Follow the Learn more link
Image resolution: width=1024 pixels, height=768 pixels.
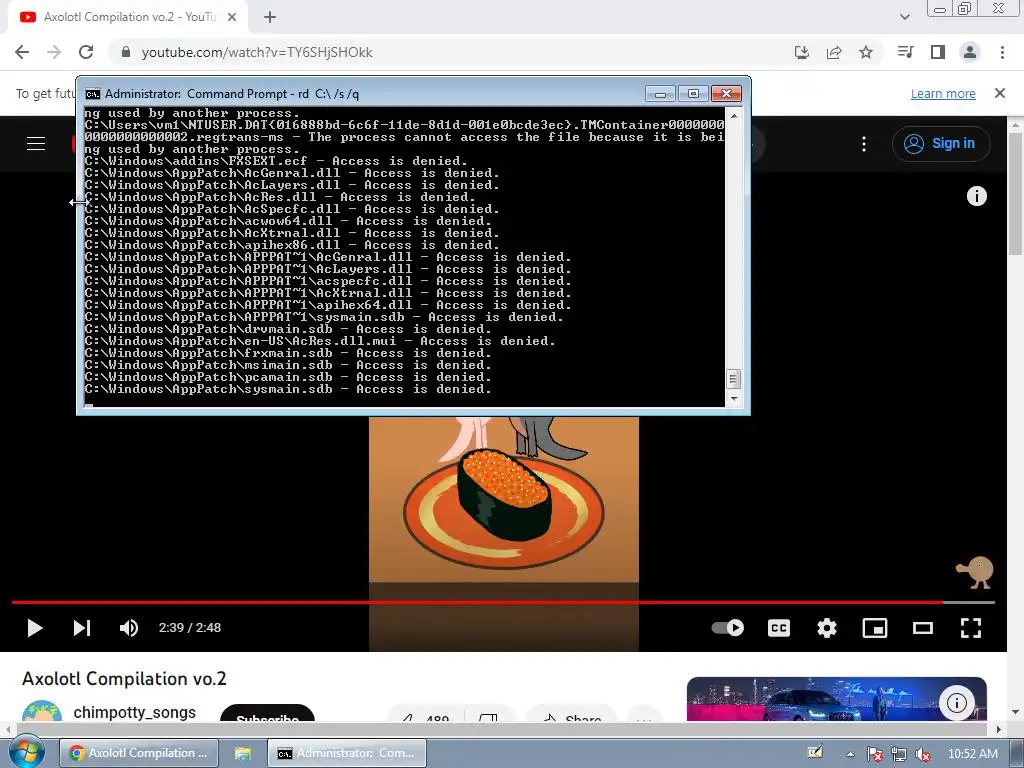[943, 93]
